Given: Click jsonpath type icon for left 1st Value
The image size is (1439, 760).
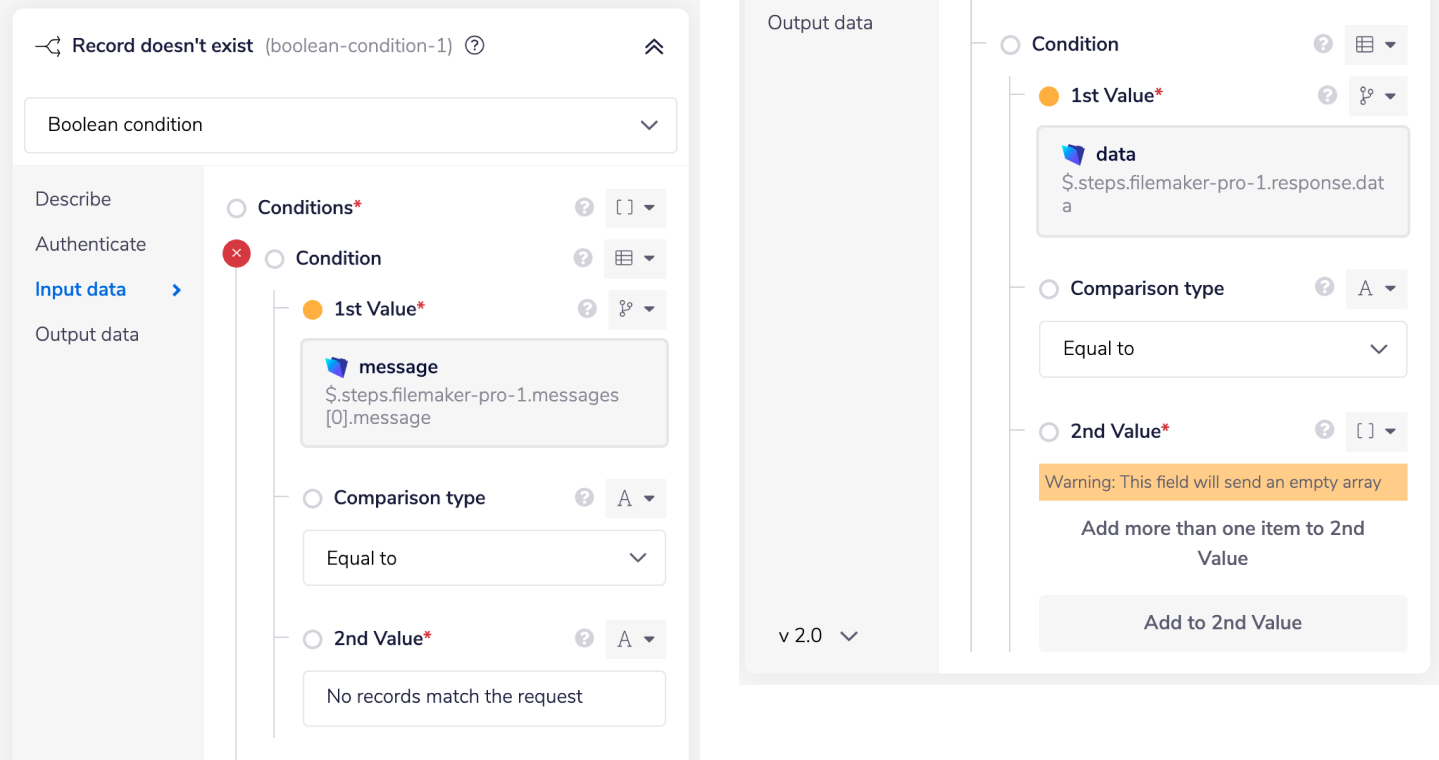Looking at the screenshot, I should coord(636,309).
